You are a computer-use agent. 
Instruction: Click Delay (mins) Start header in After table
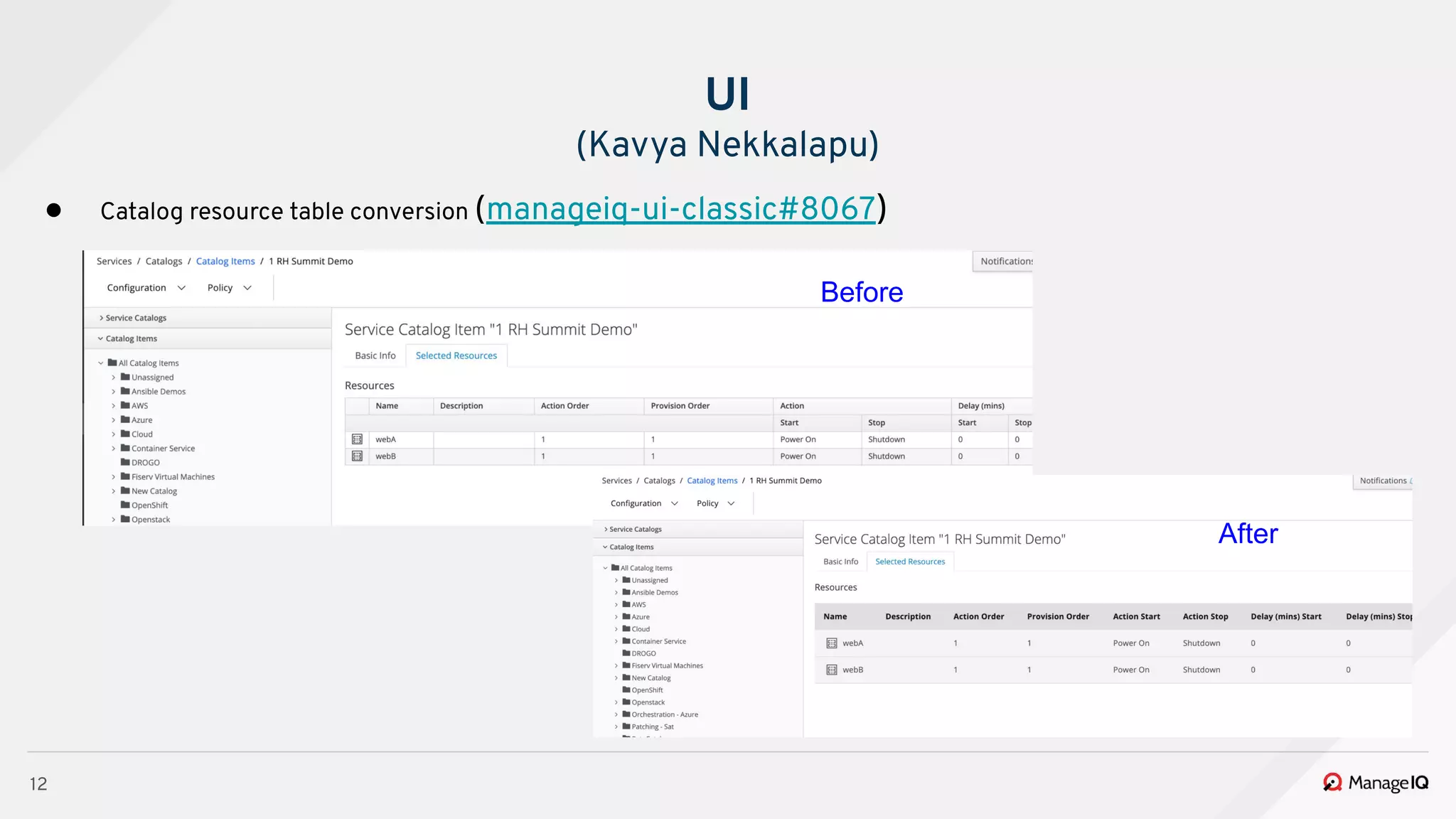1286,616
